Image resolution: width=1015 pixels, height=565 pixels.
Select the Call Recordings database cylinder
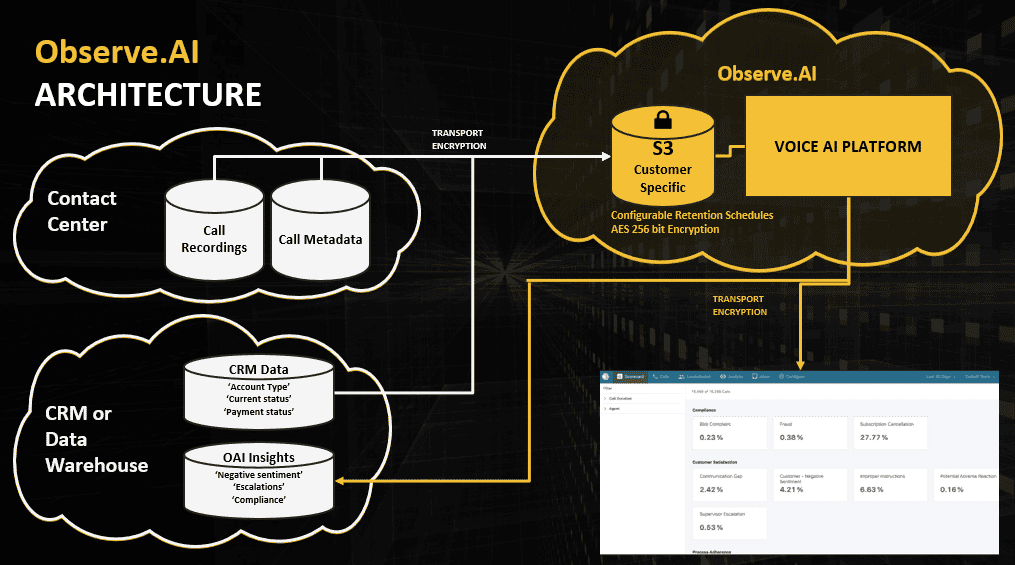click(214, 232)
